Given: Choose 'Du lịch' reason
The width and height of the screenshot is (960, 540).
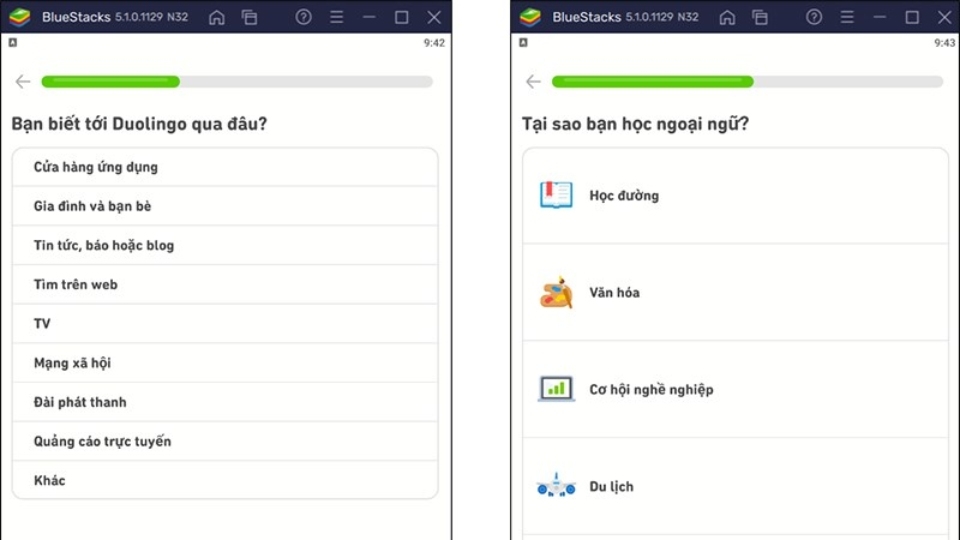Looking at the screenshot, I should (735, 487).
